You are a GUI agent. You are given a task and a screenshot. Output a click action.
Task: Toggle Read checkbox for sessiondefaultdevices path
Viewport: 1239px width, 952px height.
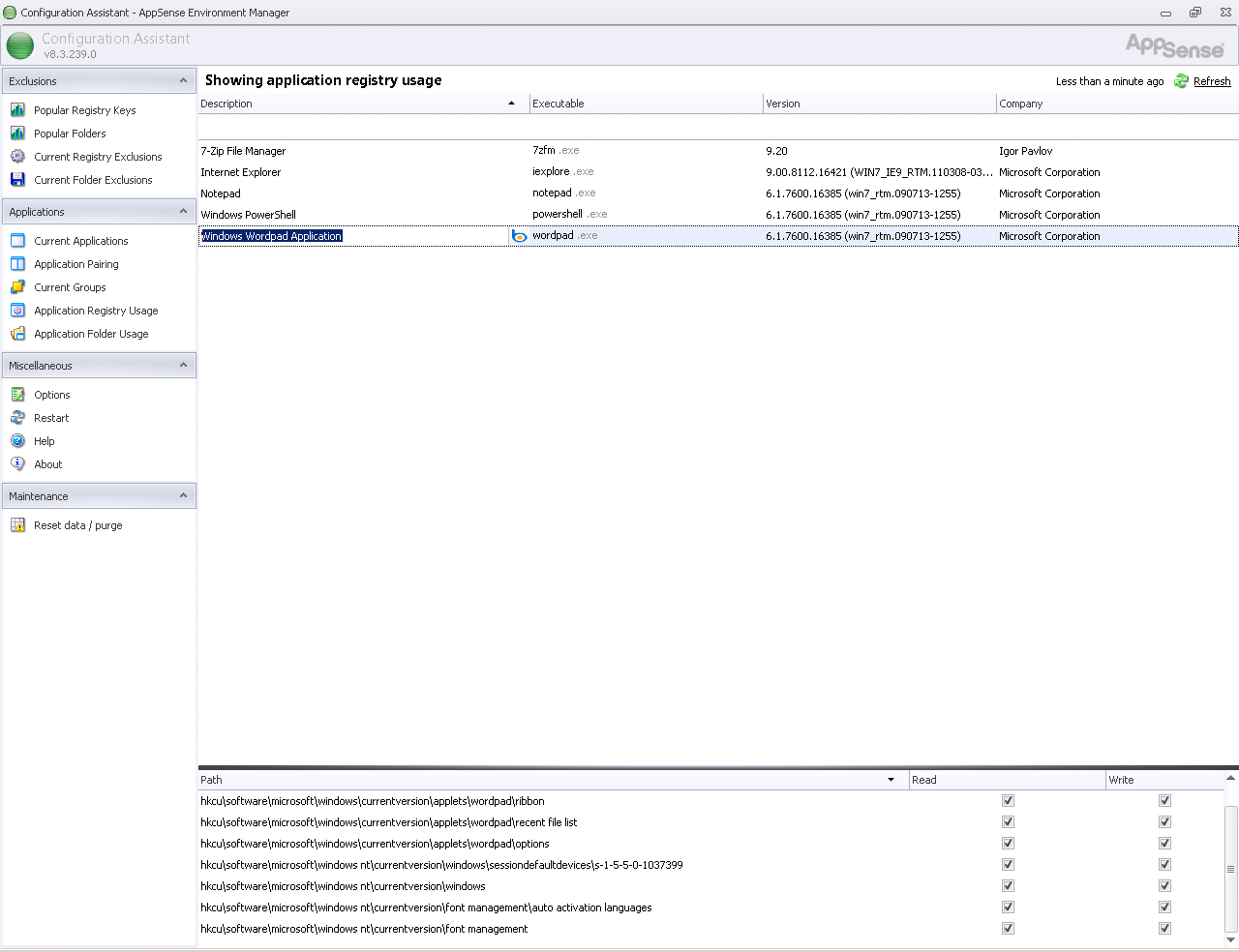tap(1008, 864)
